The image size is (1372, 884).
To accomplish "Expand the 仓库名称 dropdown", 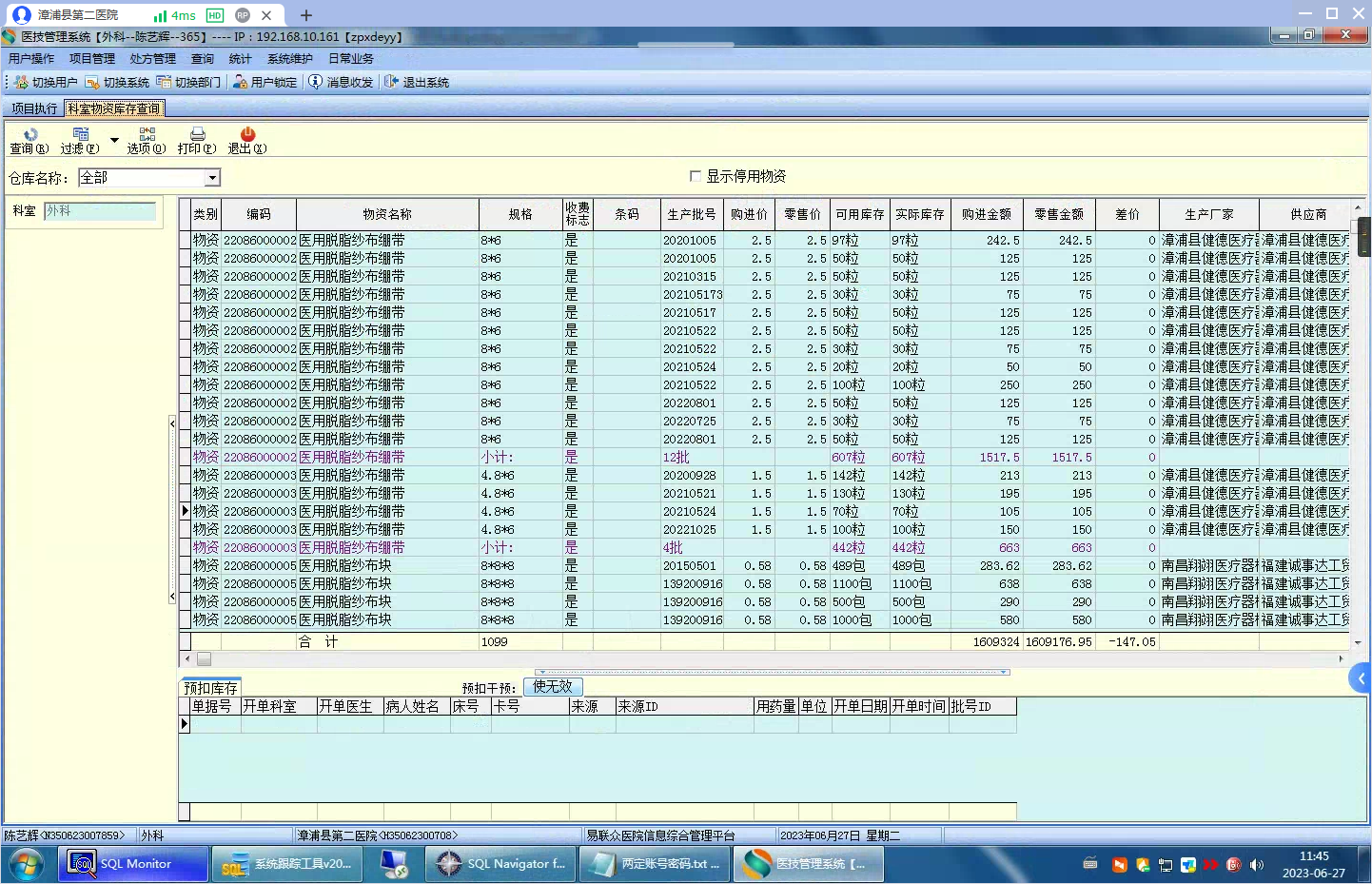I will coord(212,178).
